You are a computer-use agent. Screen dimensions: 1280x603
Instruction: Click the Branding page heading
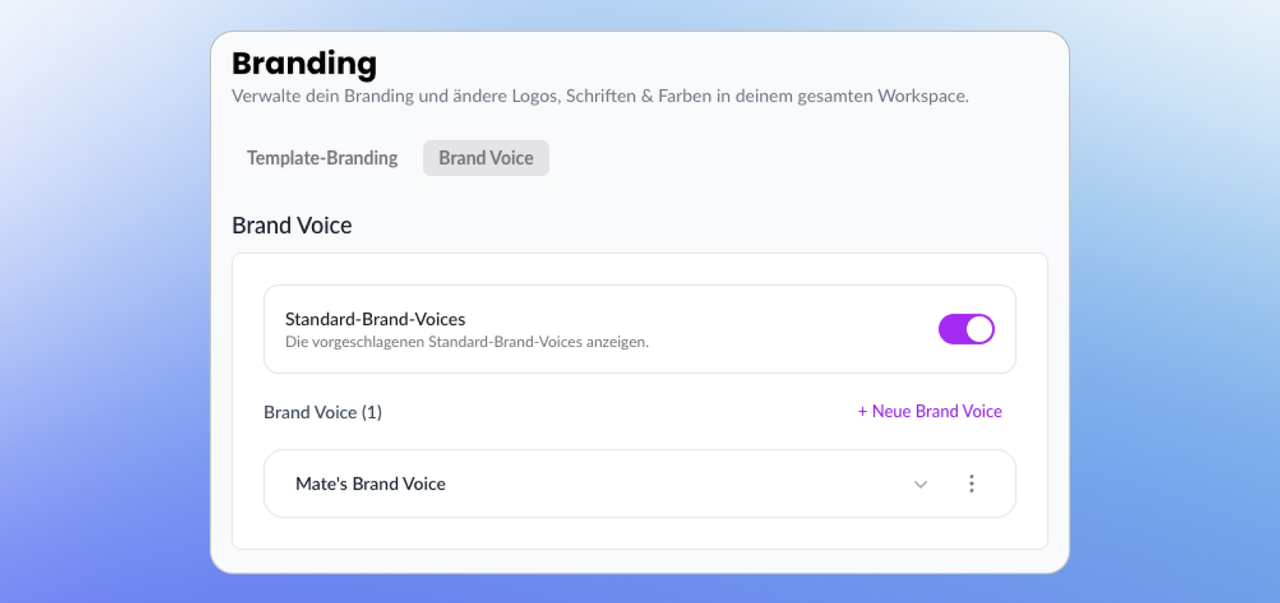(304, 64)
